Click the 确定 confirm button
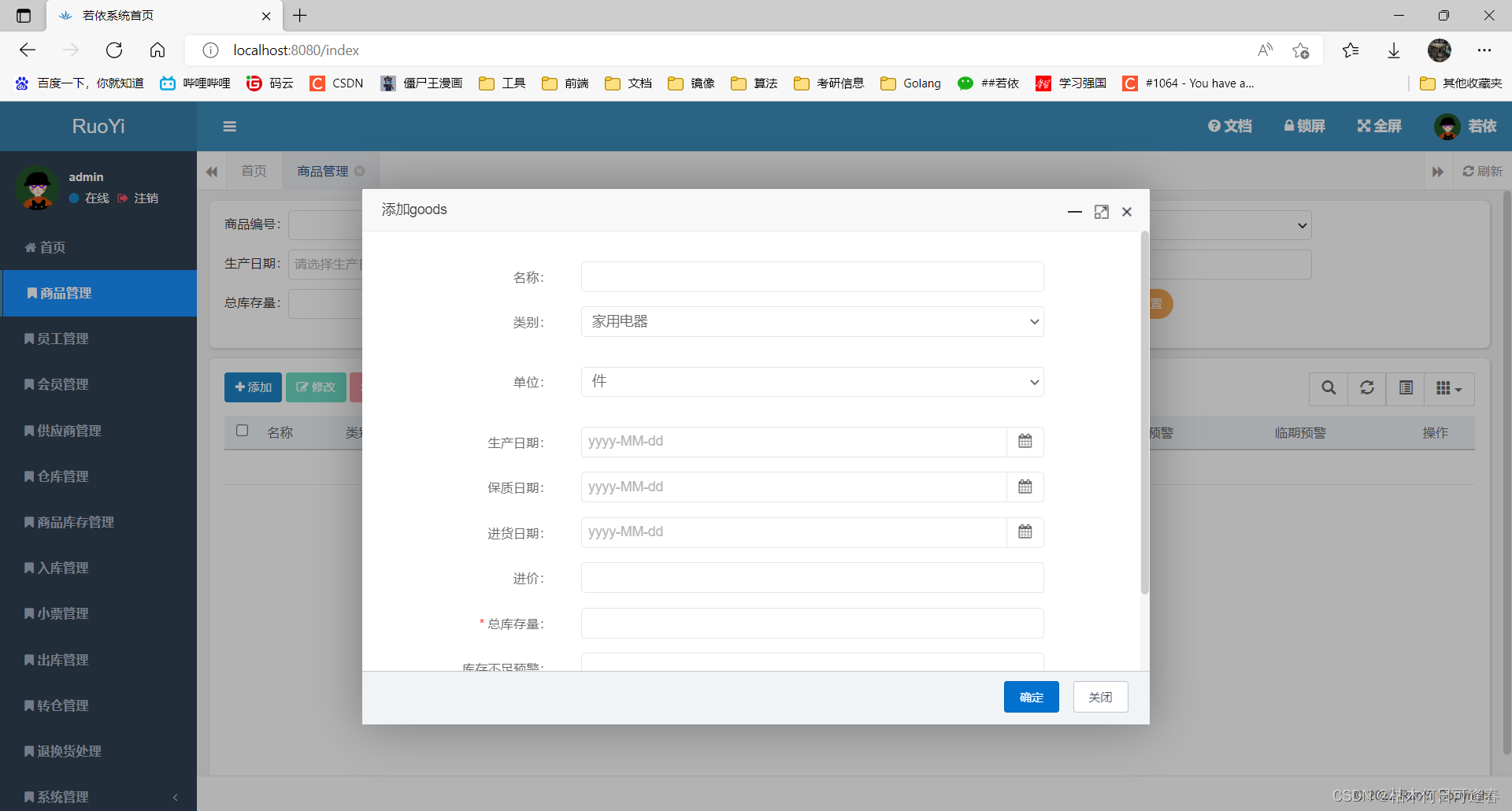 pyautogui.click(x=1032, y=697)
